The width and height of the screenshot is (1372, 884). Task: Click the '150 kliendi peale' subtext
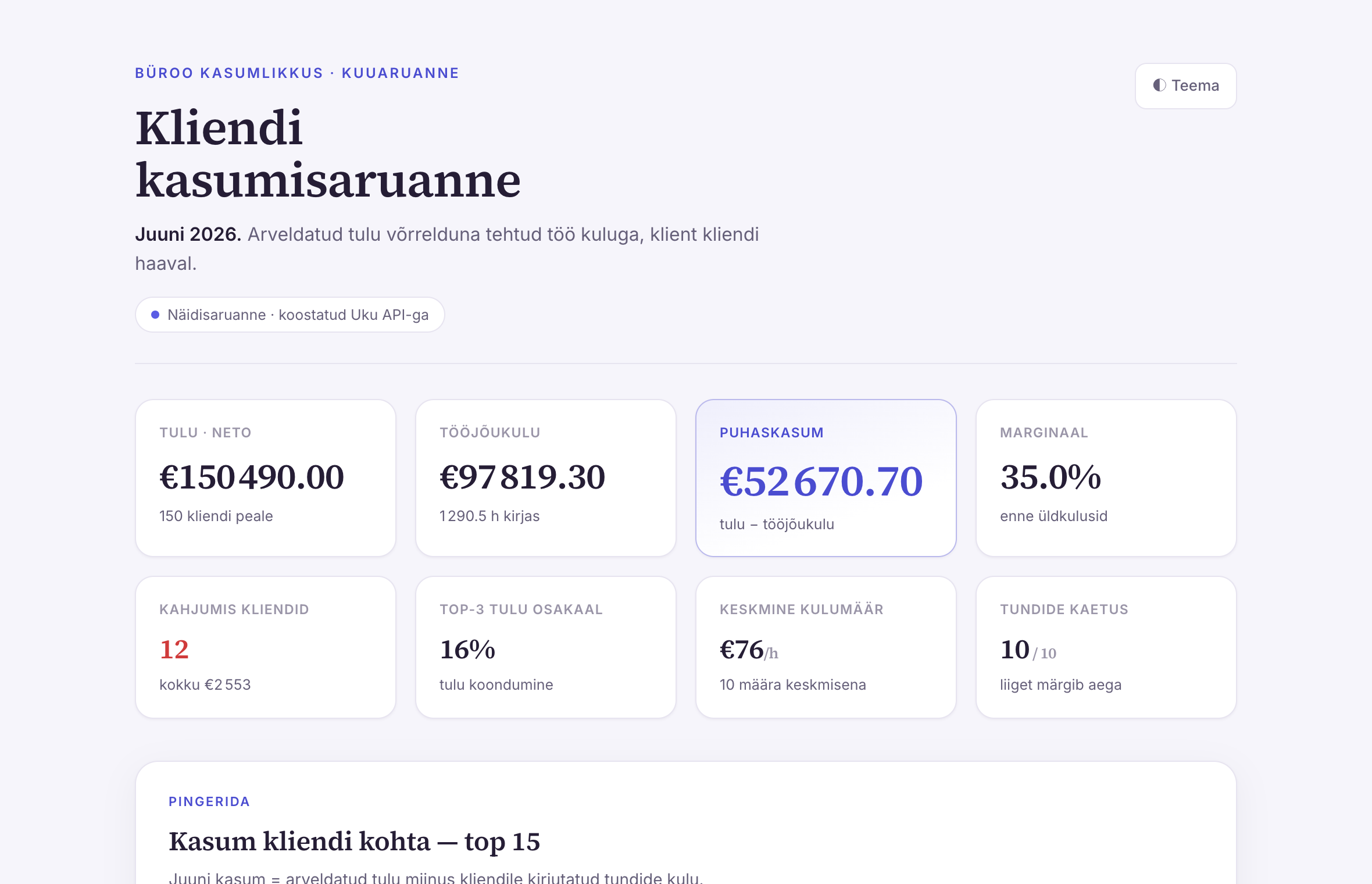[216, 516]
